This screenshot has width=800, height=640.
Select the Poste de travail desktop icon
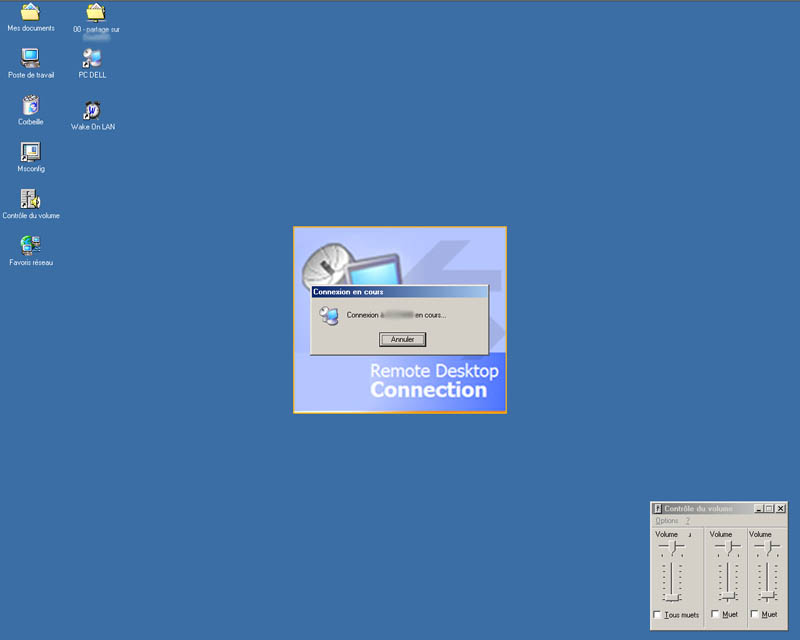click(x=30, y=58)
